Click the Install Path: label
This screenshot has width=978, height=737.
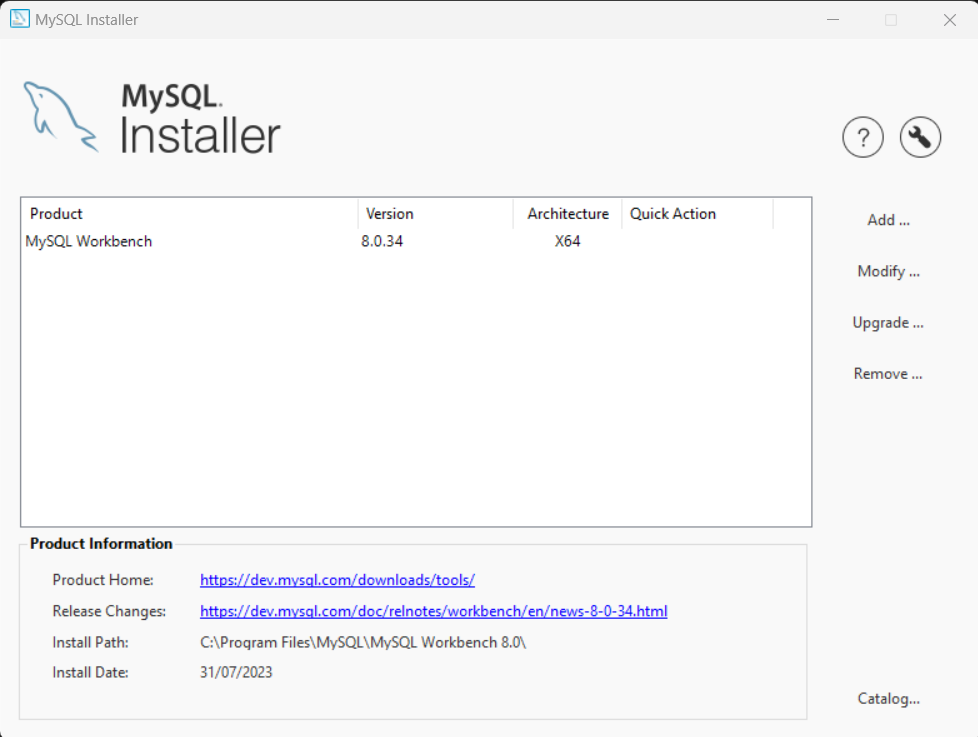pos(90,642)
